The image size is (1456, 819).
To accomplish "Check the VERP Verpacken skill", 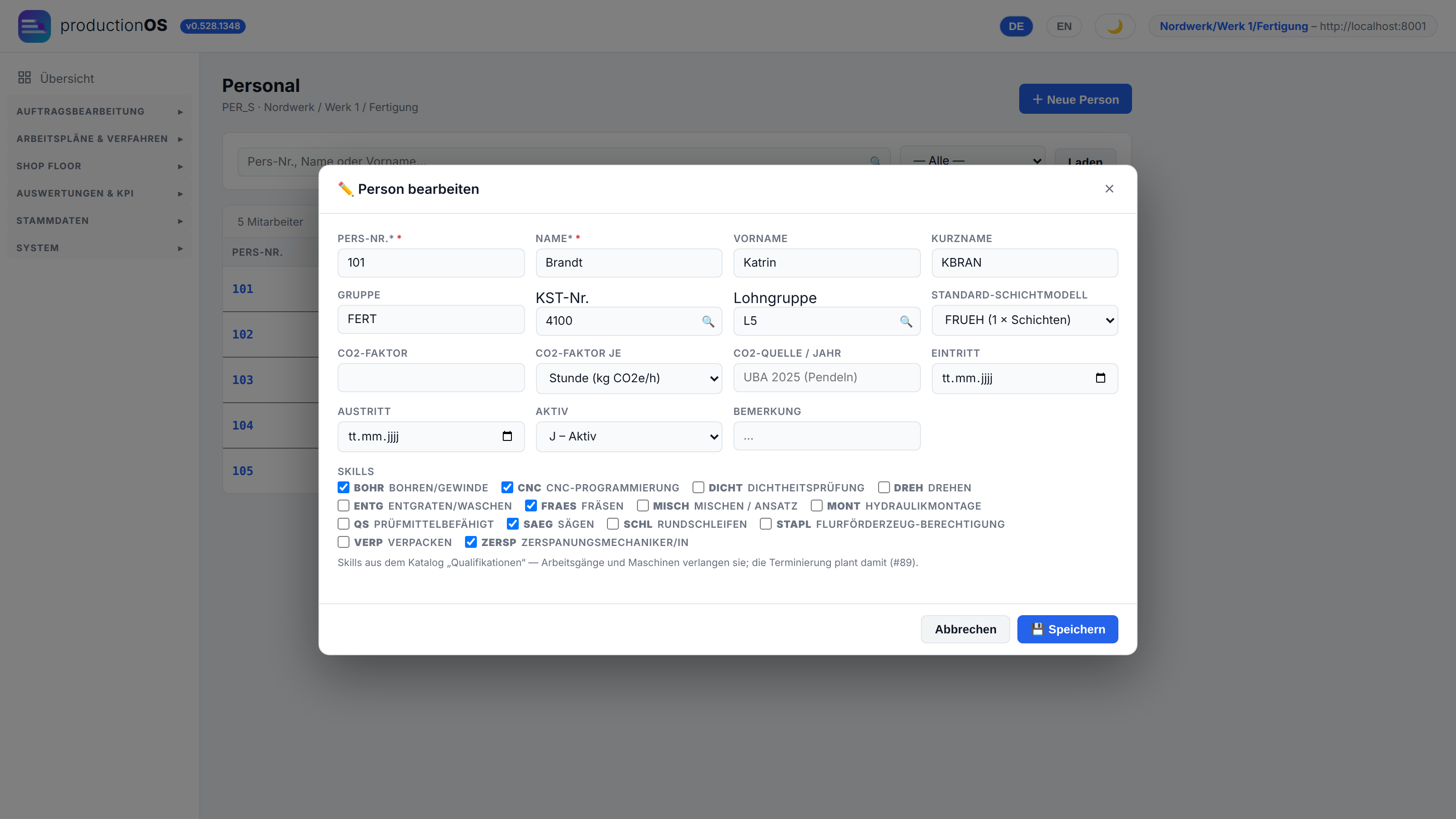I will [x=343, y=541].
